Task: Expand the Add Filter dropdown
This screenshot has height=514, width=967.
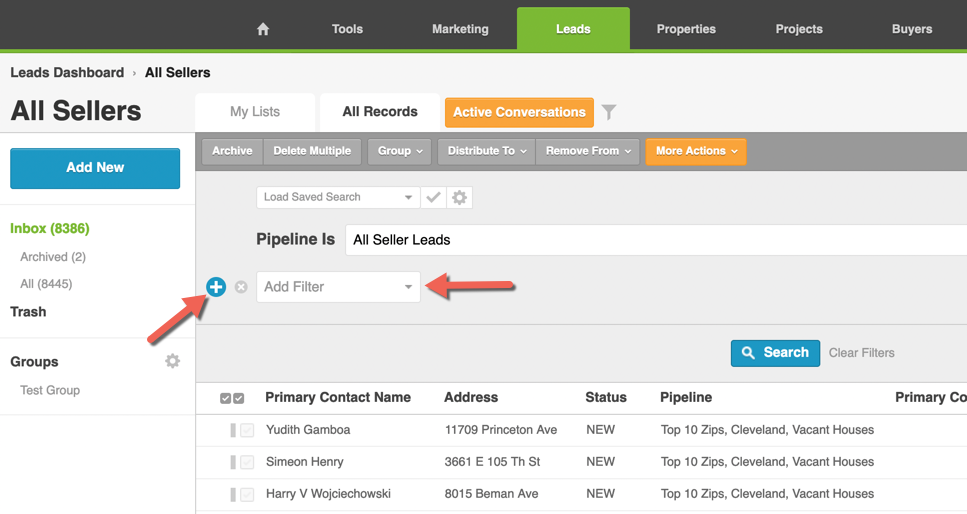Action: point(338,287)
